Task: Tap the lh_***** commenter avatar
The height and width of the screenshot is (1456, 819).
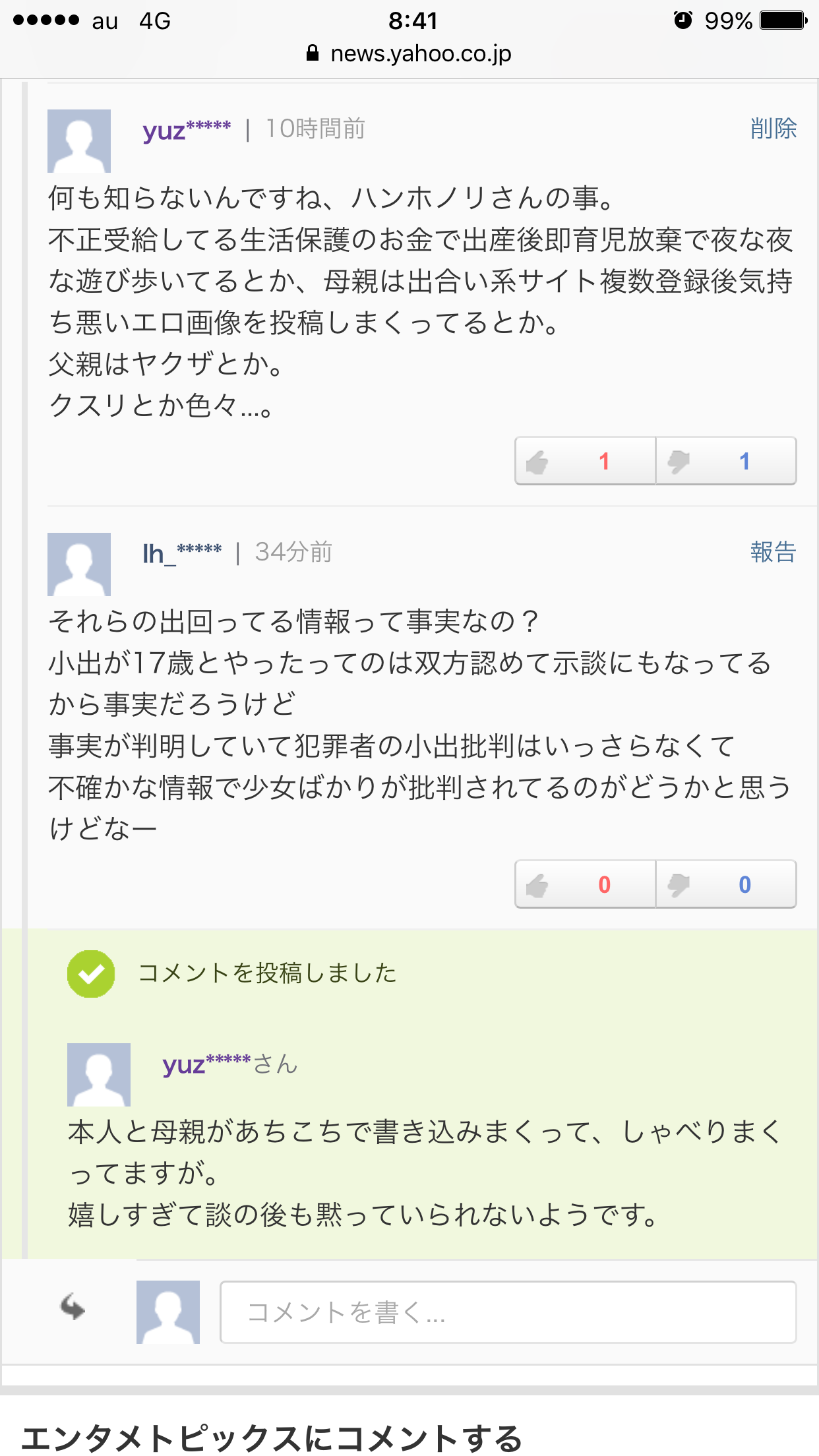Action: [x=79, y=564]
